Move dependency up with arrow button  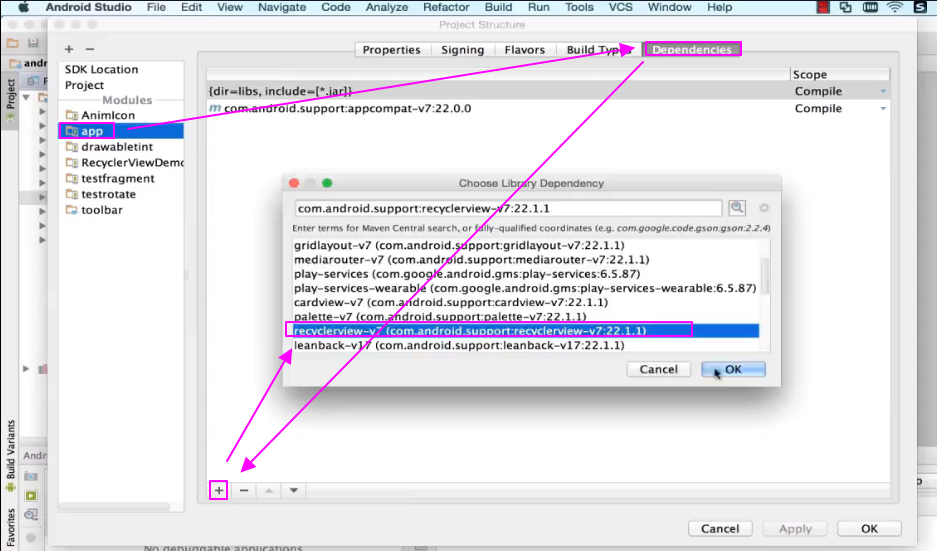pos(269,490)
